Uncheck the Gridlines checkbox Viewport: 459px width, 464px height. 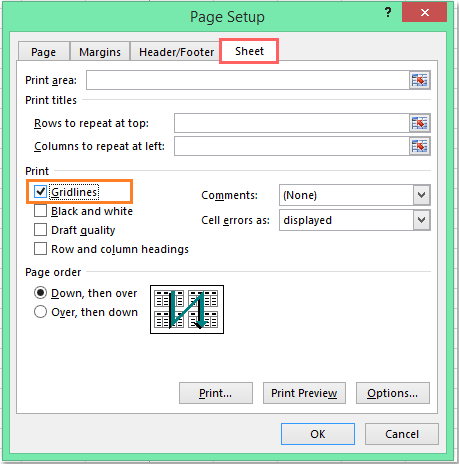(40, 192)
